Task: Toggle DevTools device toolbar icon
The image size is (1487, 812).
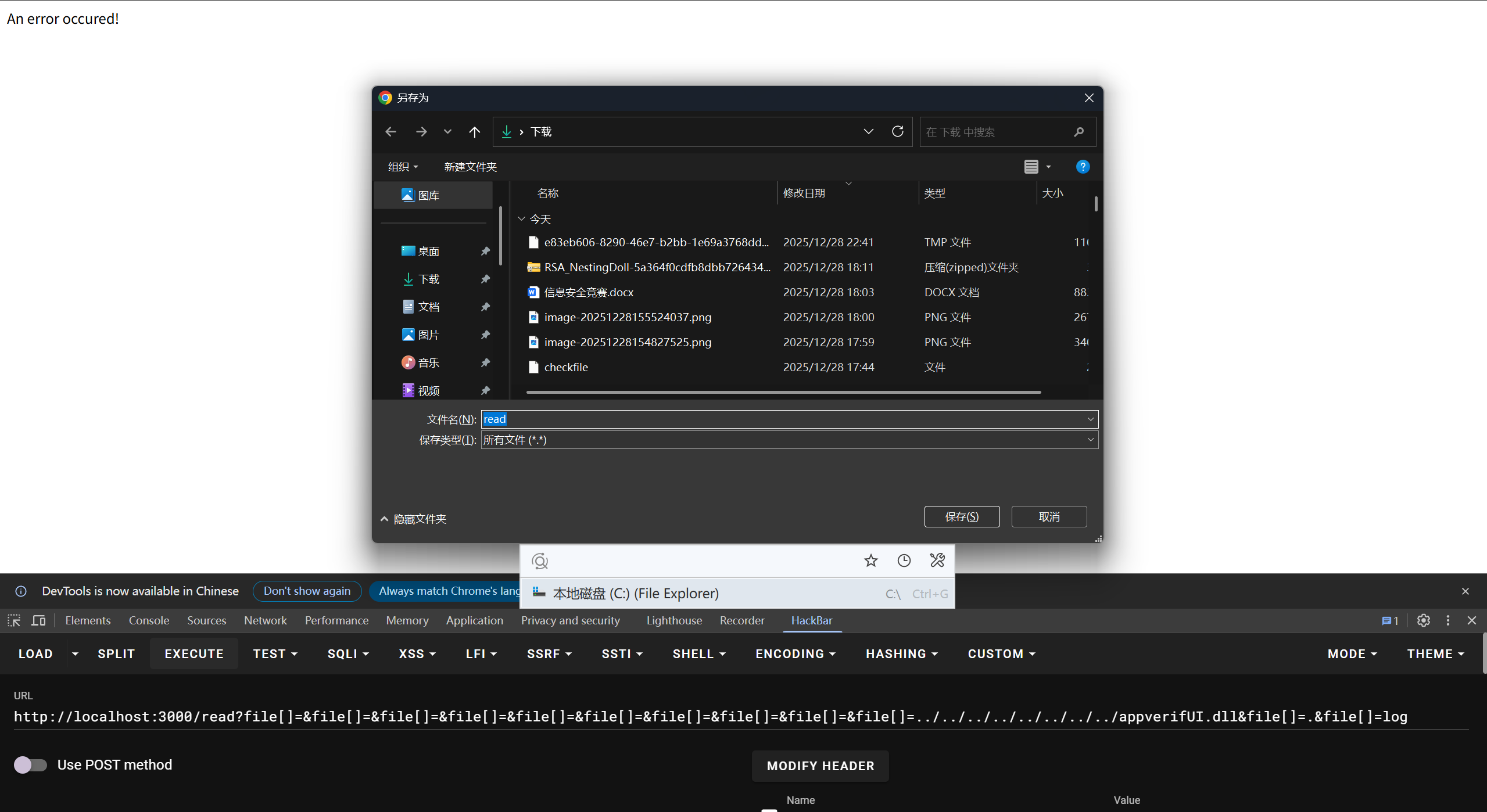Action: (38, 620)
